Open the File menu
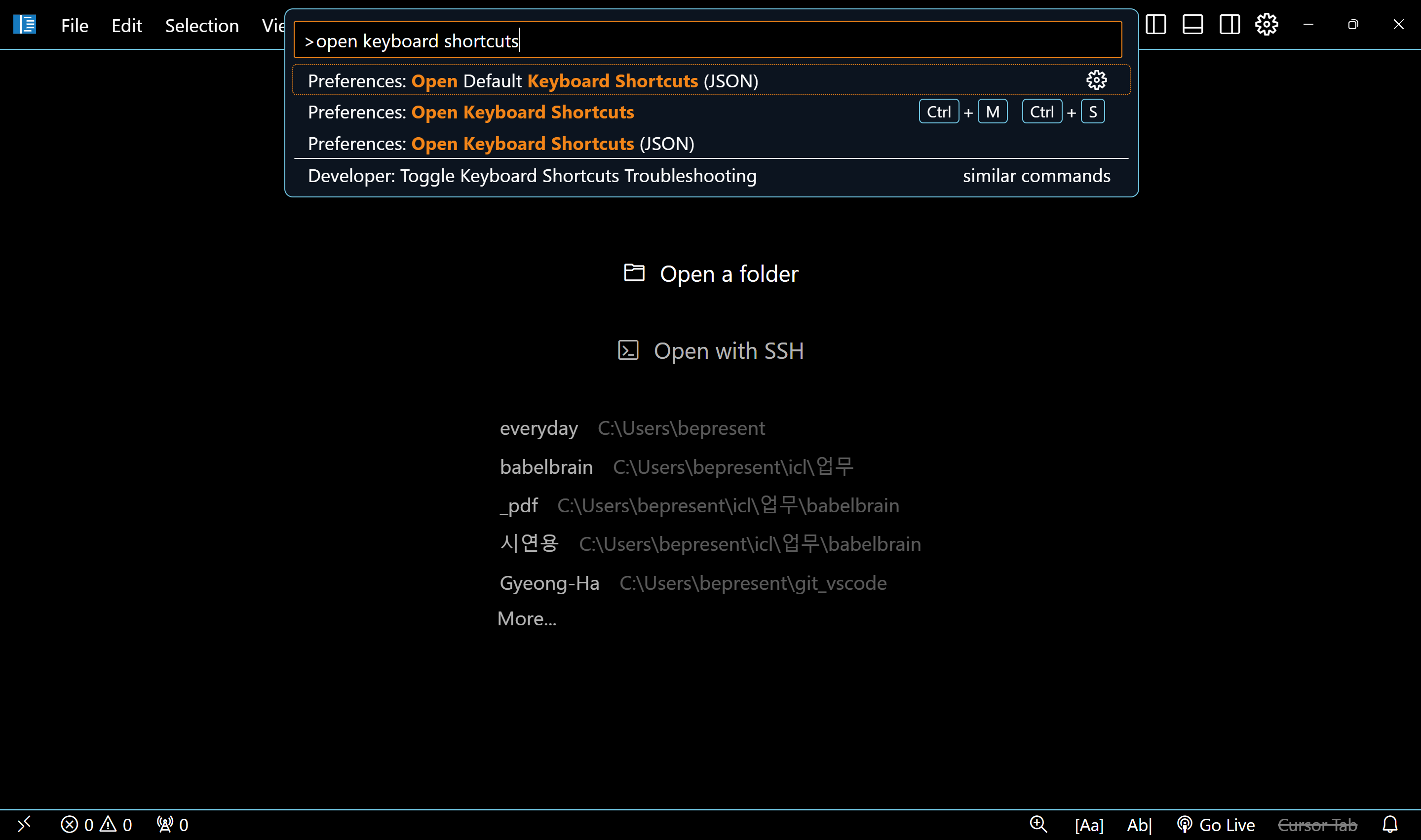 coord(75,26)
